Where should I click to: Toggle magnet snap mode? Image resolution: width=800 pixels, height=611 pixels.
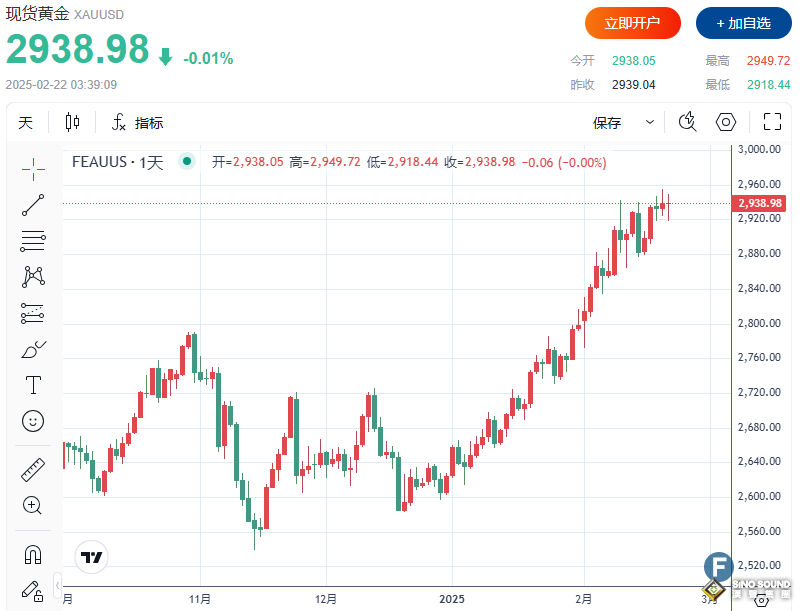(33, 553)
